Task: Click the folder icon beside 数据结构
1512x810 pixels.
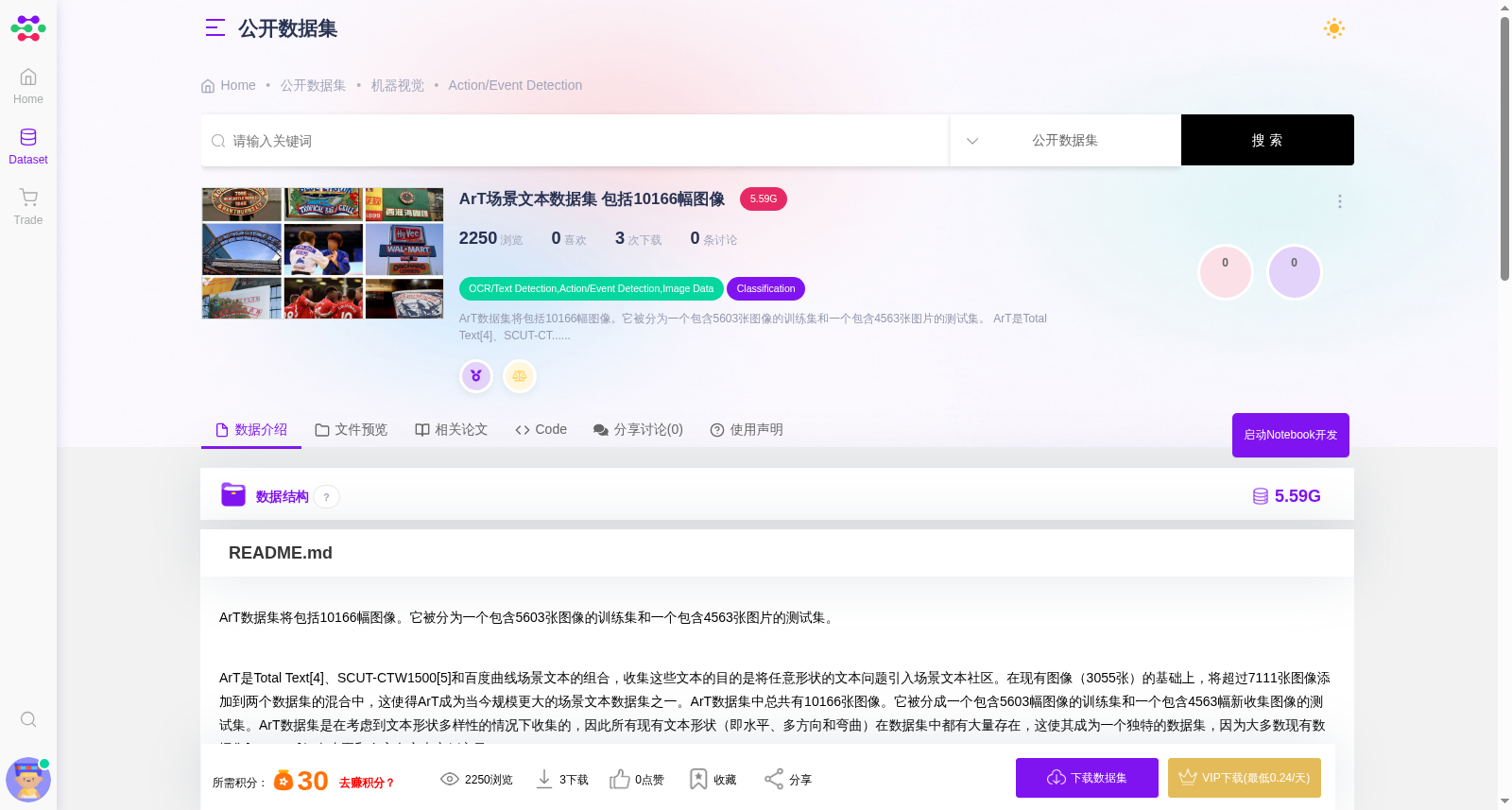Action: point(233,494)
